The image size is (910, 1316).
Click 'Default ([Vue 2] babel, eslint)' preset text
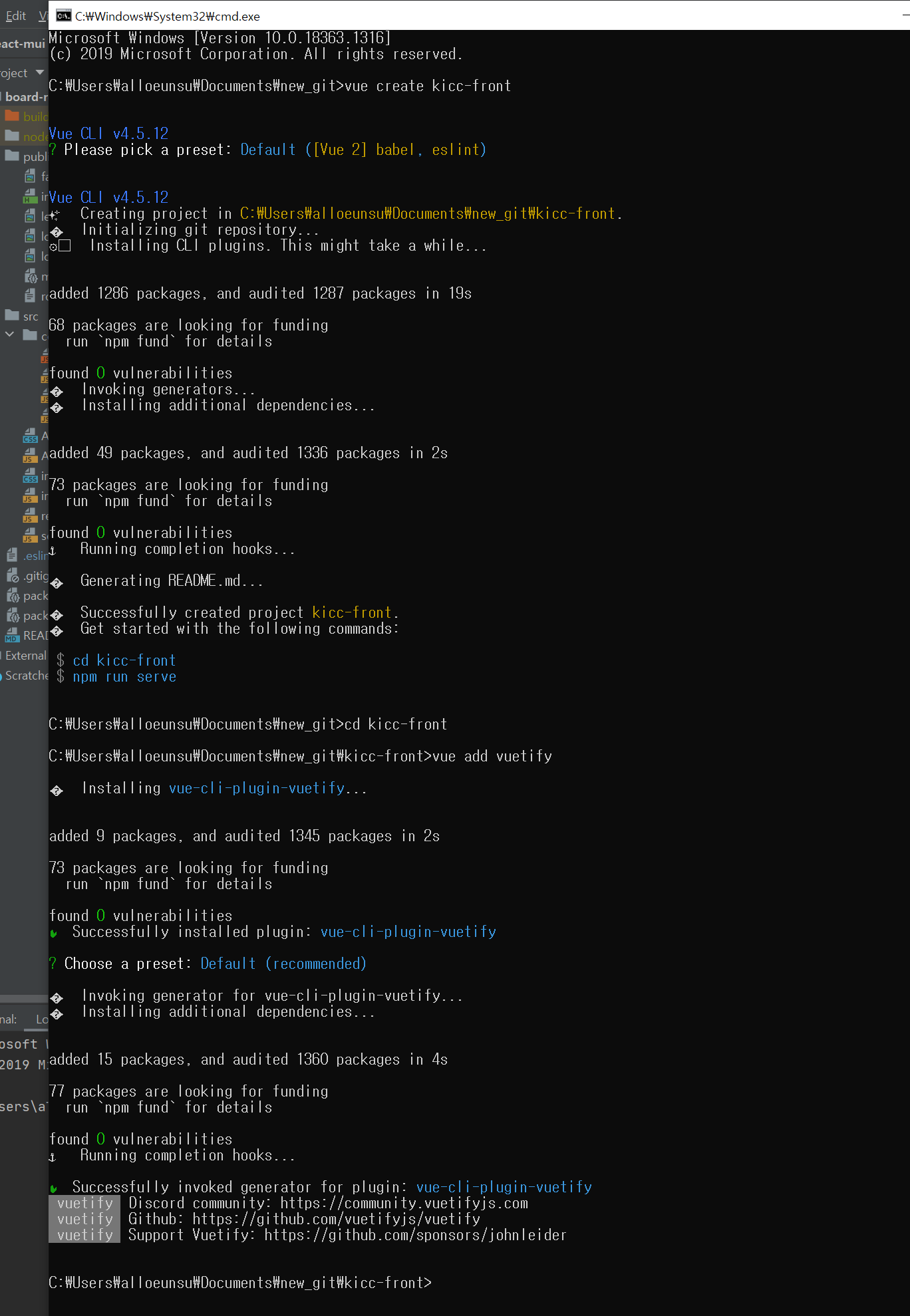(363, 150)
